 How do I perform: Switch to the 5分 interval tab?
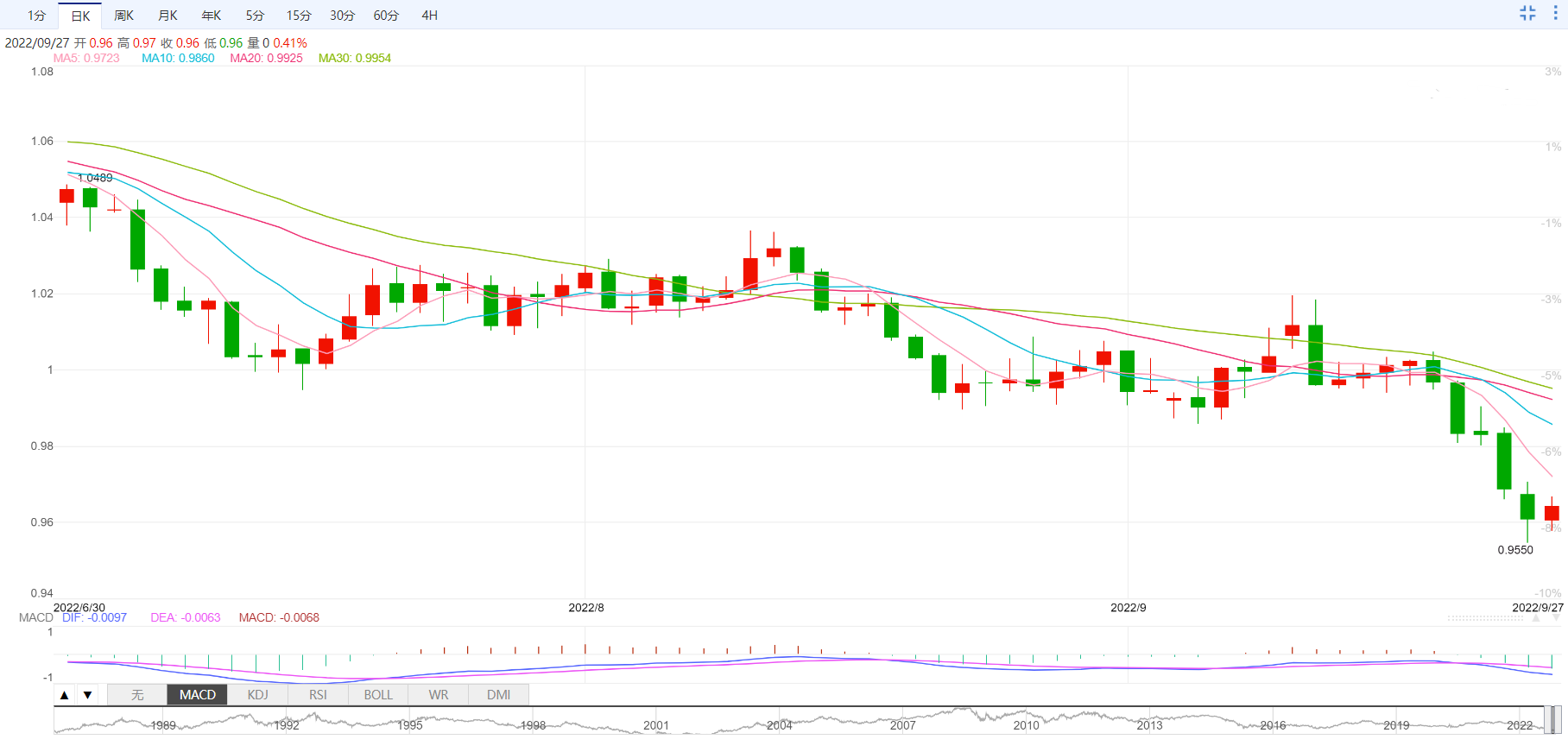[x=255, y=16]
